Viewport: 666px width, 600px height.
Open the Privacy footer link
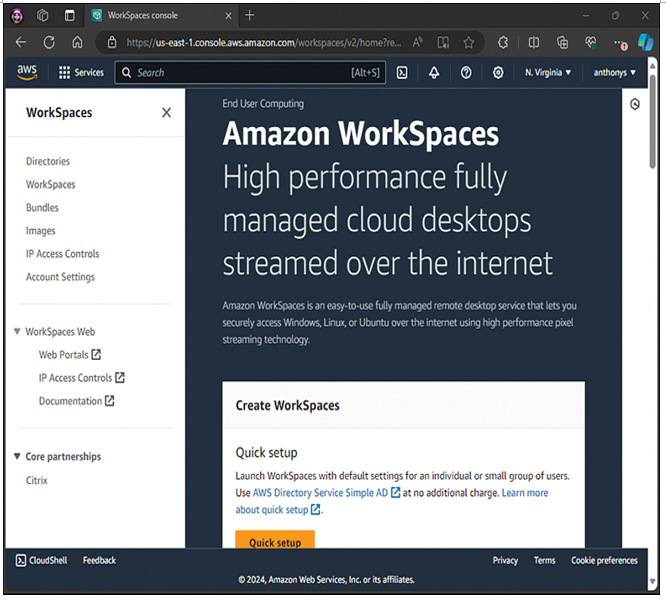505,561
